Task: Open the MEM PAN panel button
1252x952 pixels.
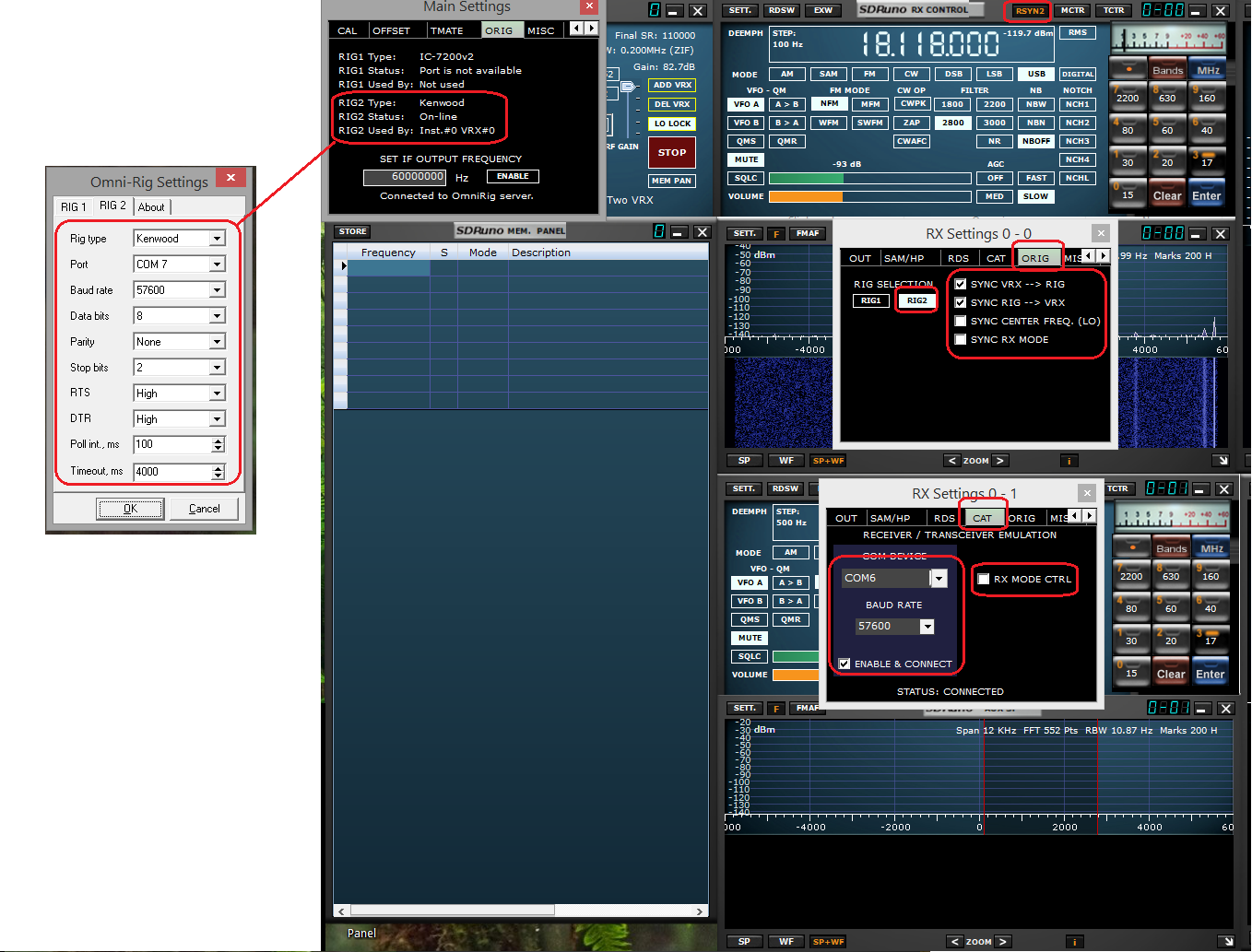Action: 672,181
